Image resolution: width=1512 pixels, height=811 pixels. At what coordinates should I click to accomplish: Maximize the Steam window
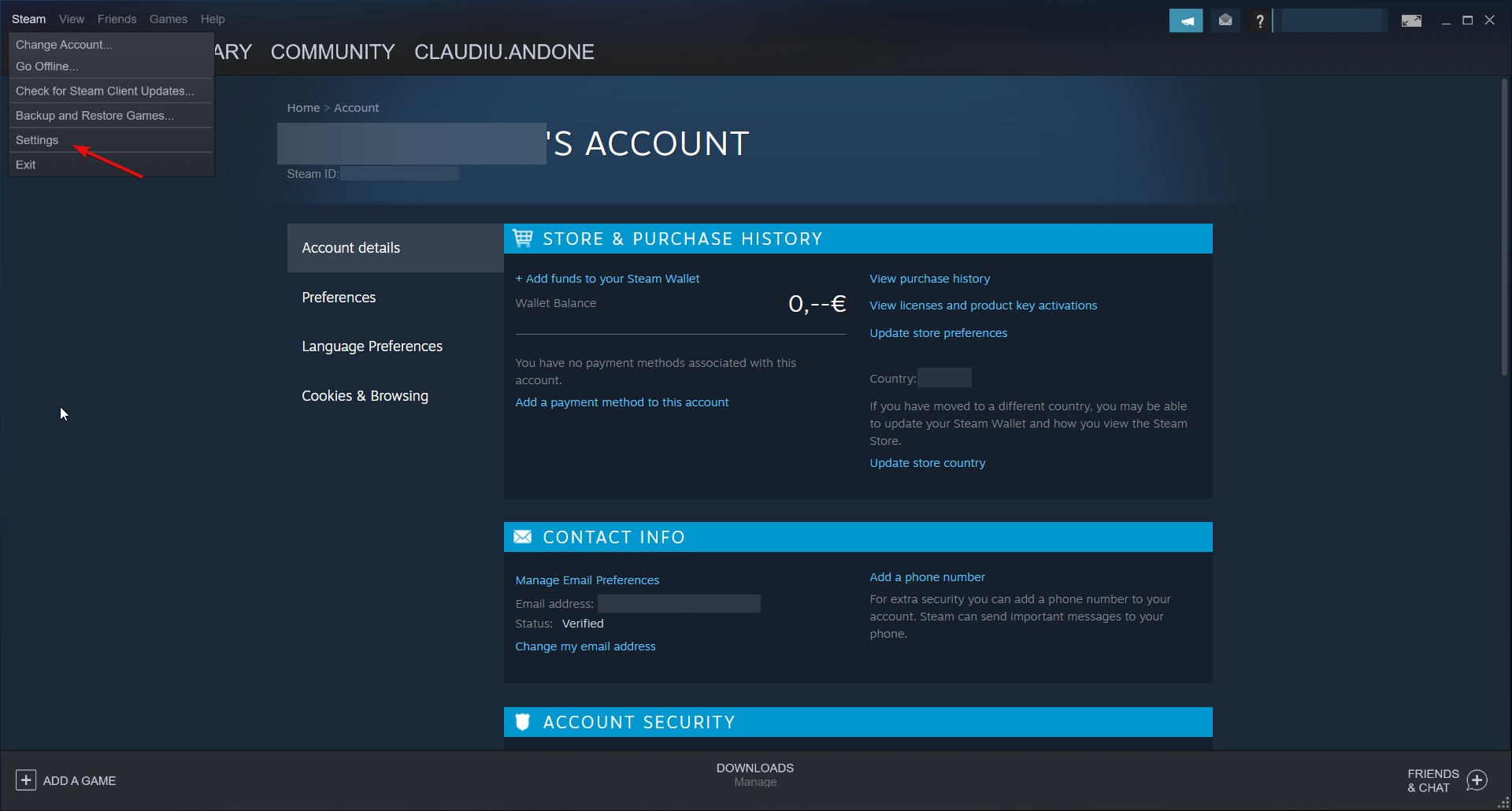[1468, 20]
